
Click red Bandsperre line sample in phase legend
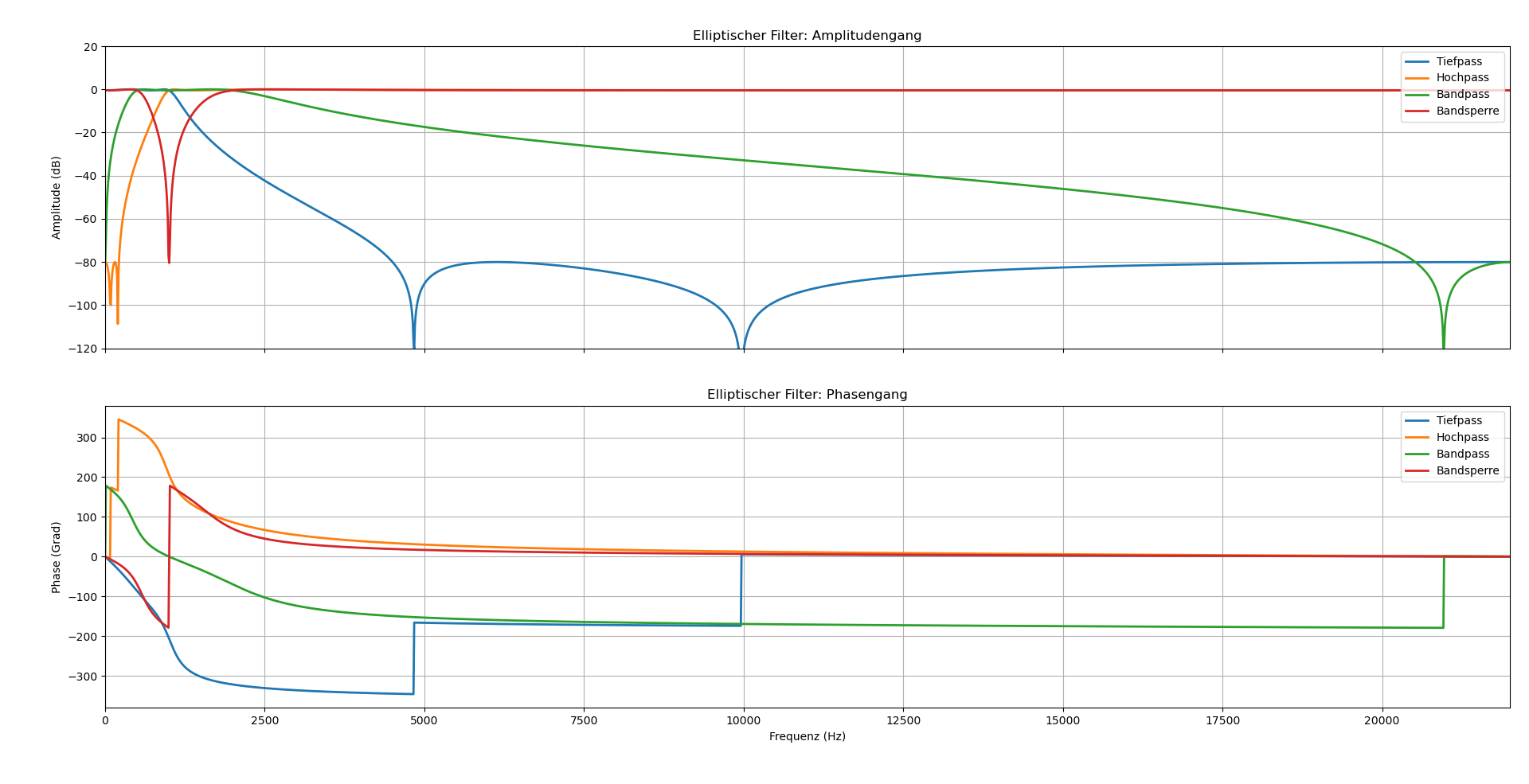pos(1418,471)
